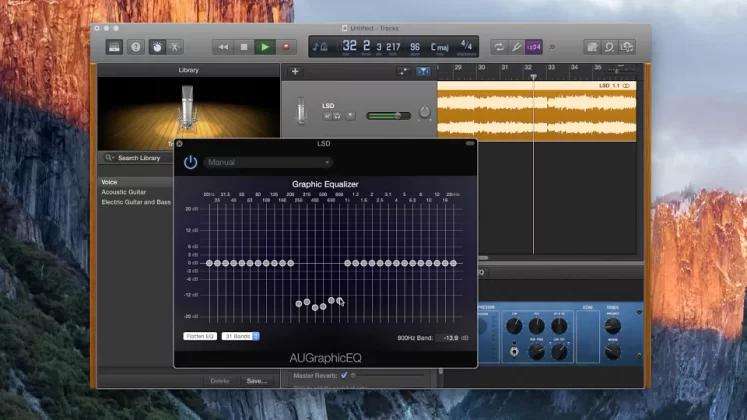Click the horizontal zoom slider above the ruler
The image size is (747, 420).
619,70
